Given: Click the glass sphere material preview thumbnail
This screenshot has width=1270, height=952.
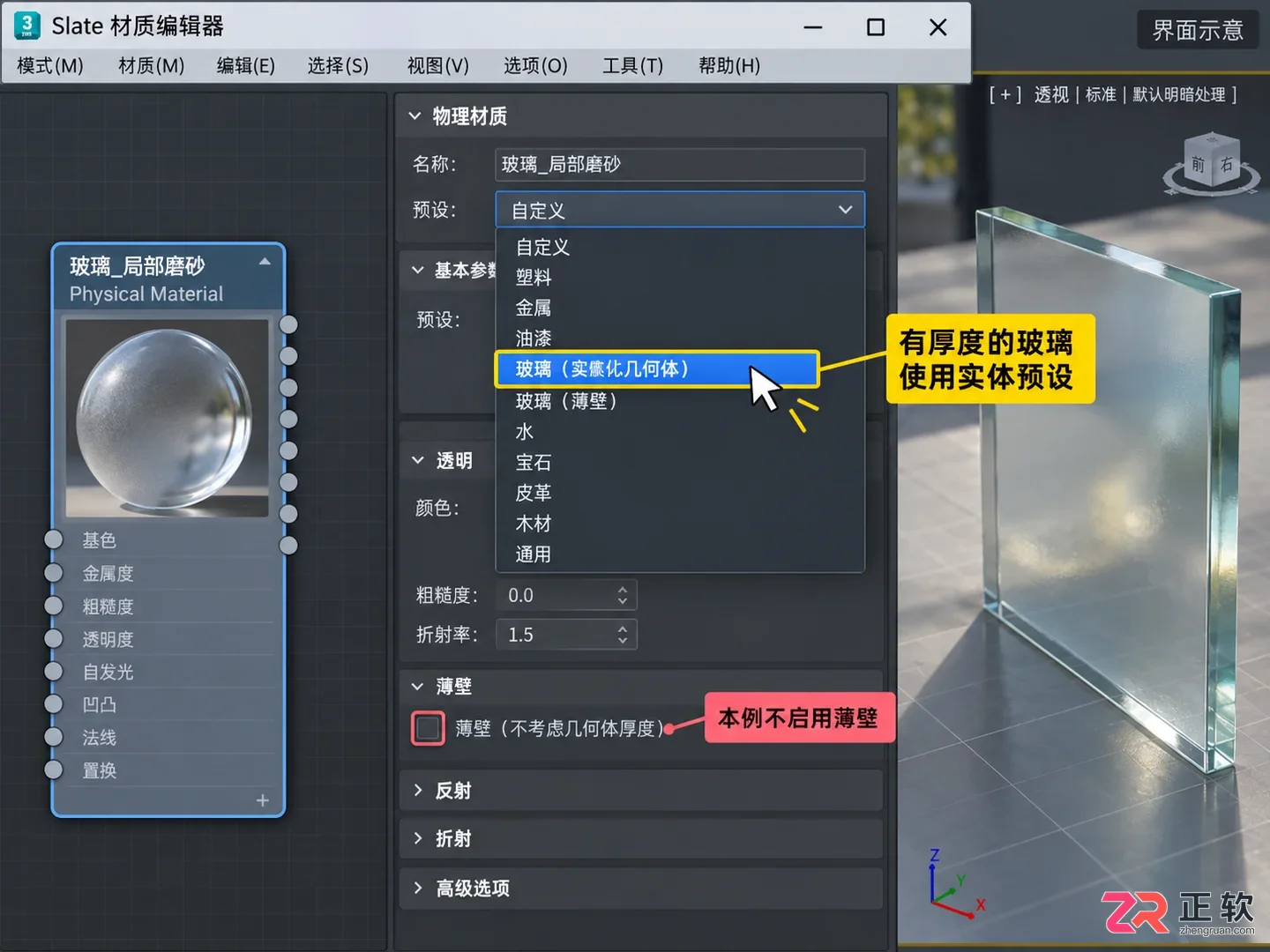Looking at the screenshot, I should tap(167, 418).
